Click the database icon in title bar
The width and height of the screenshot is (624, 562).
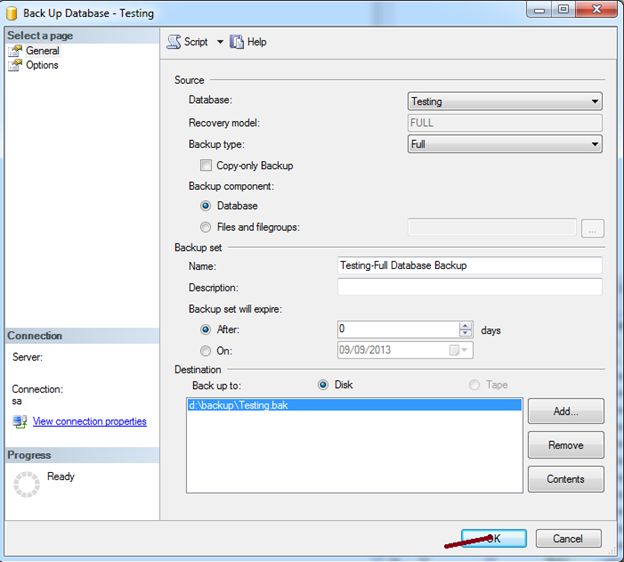[x=12, y=13]
